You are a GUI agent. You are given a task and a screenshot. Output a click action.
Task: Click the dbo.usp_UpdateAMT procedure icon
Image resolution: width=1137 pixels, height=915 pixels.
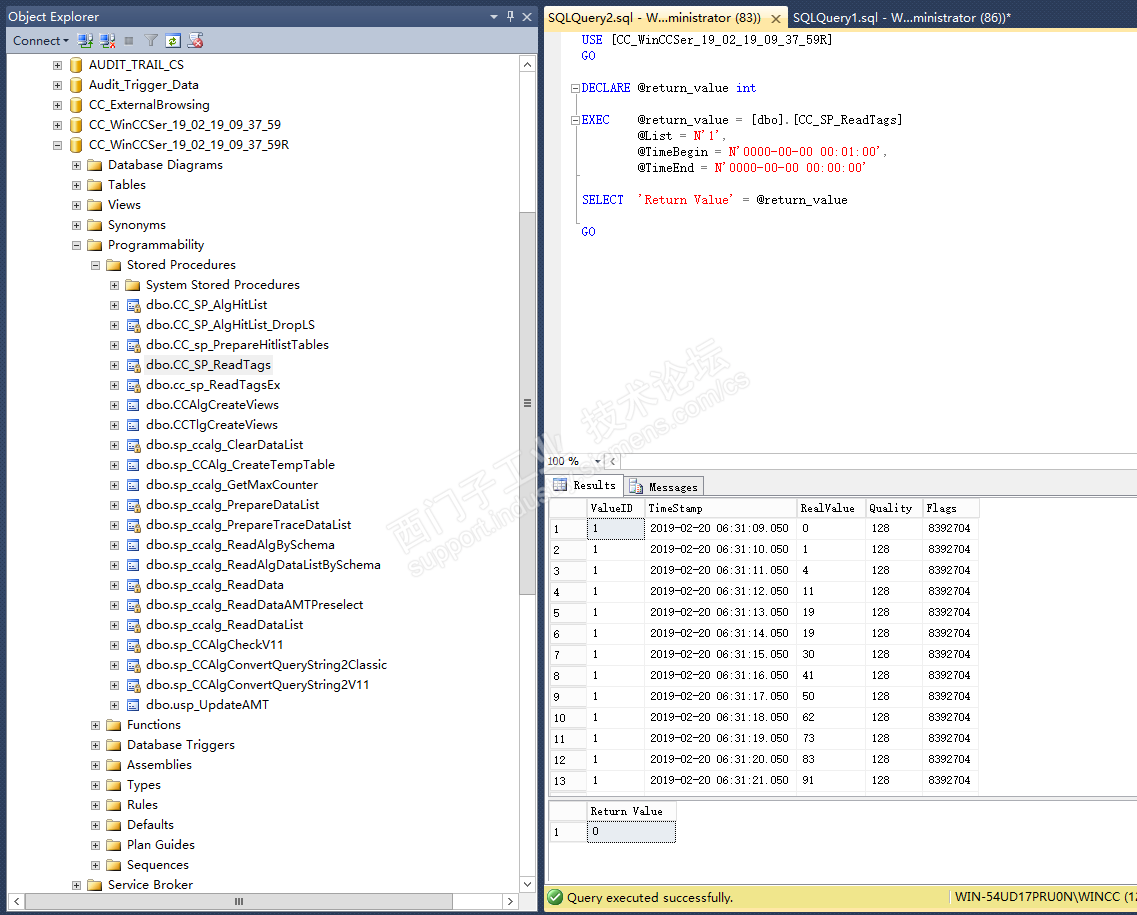(x=133, y=705)
